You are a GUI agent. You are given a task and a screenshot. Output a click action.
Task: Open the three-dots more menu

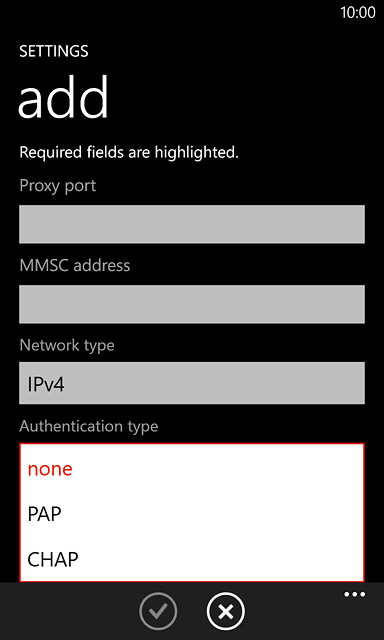(355, 594)
